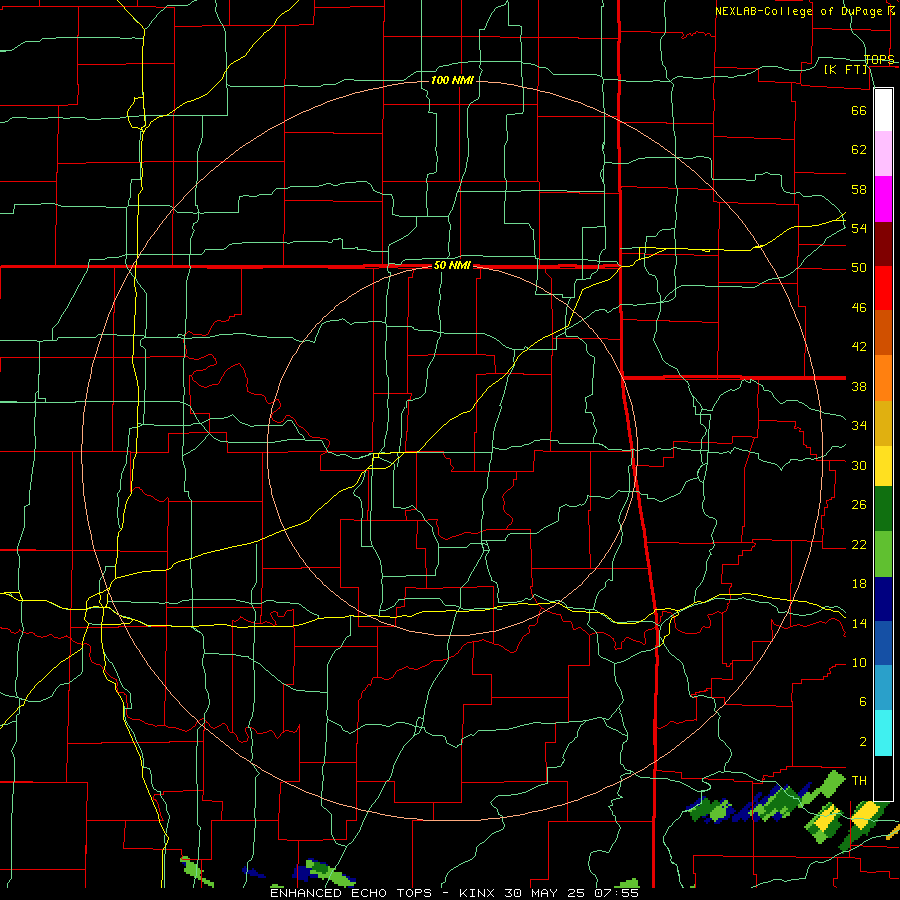Pick the light orange legend swatch
This screenshot has height=900, width=900.
[883, 378]
